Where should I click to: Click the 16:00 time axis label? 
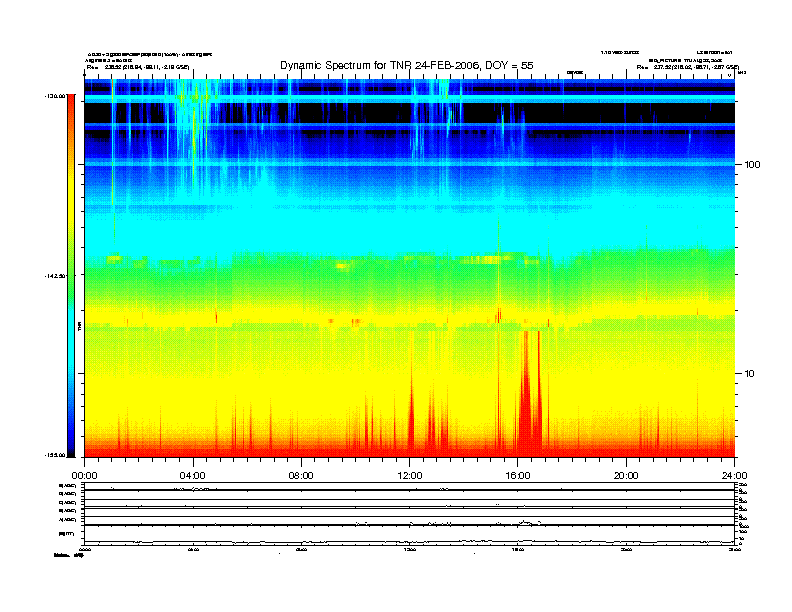pyautogui.click(x=518, y=476)
